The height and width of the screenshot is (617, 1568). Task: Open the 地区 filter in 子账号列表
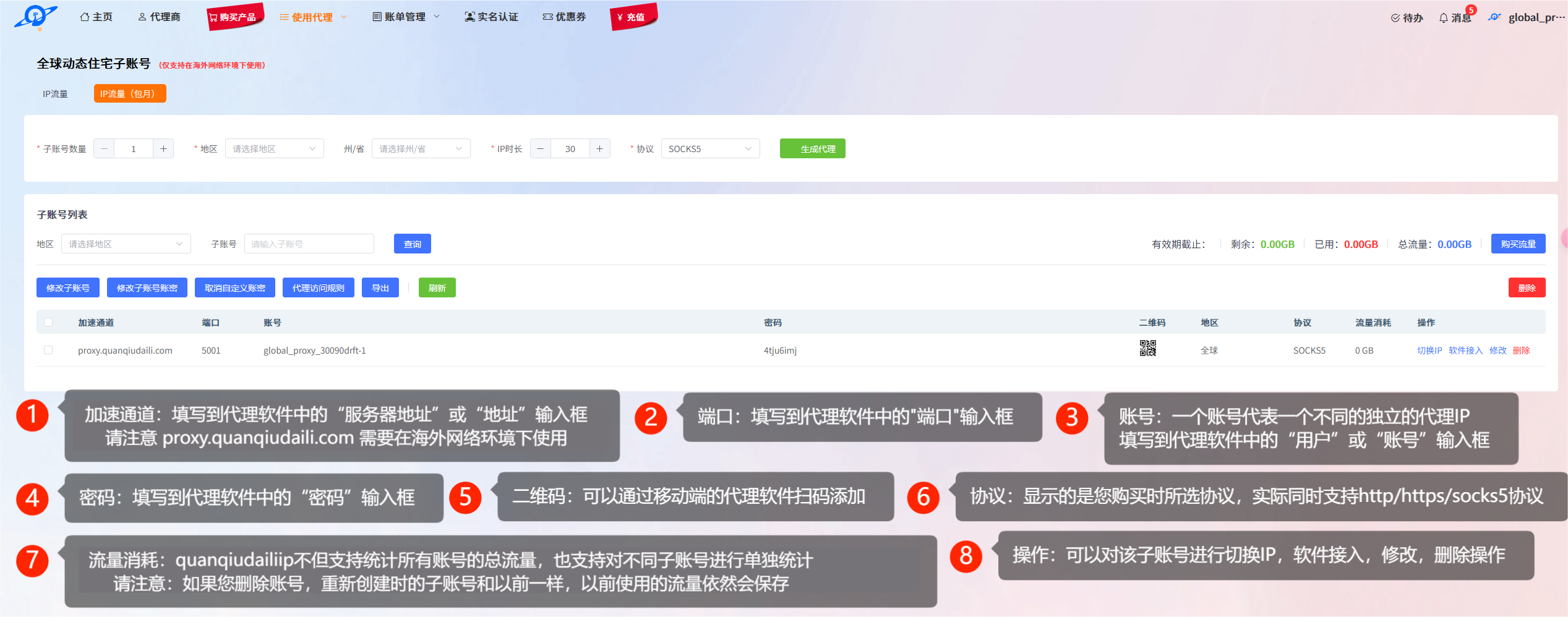point(126,244)
